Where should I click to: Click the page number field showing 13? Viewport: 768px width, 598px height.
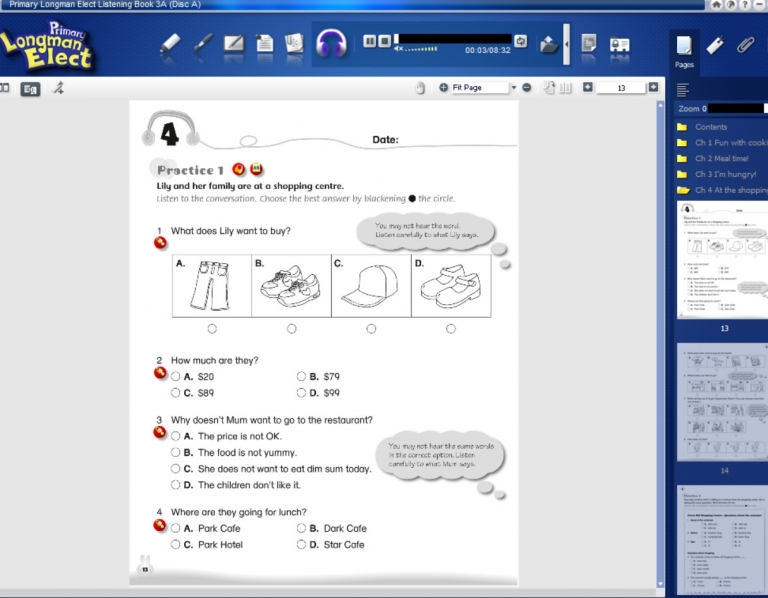pyautogui.click(x=621, y=88)
